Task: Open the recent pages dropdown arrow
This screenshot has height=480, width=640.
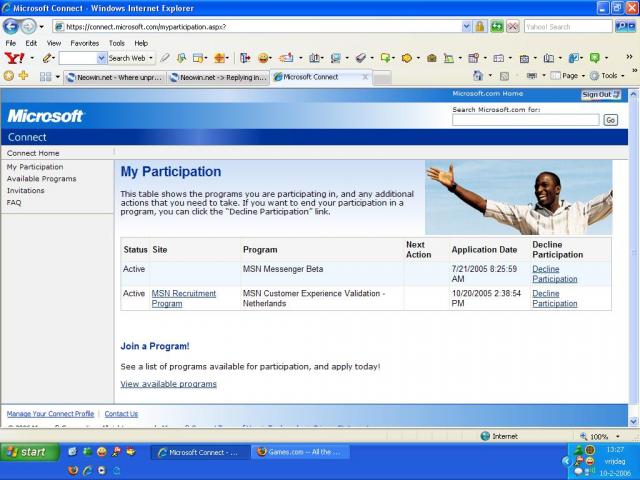Action: pyautogui.click(x=41, y=27)
